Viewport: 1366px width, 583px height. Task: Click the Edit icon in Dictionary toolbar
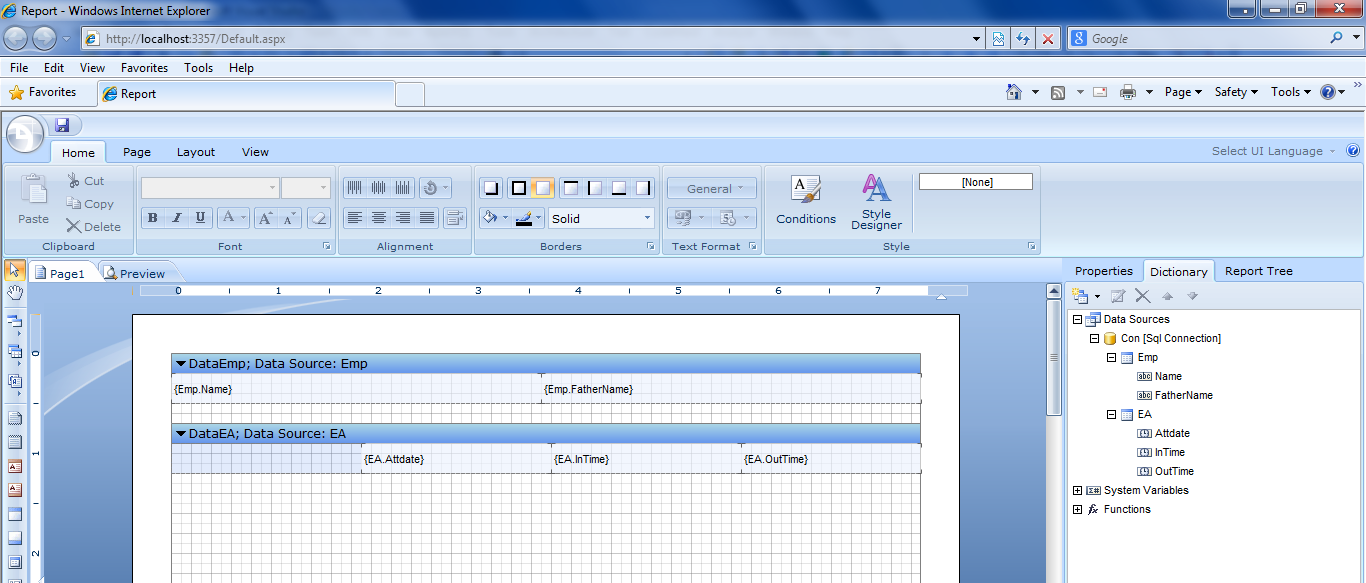pos(1118,296)
